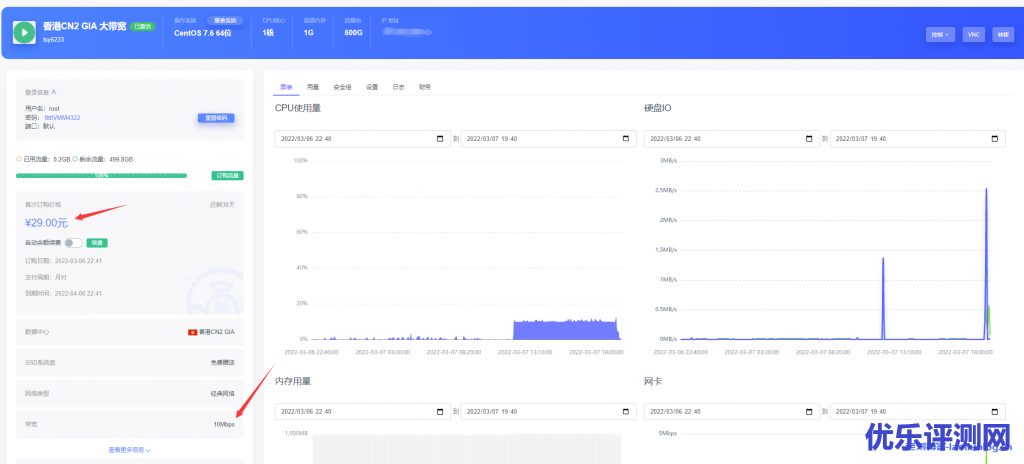Viewport: 1024px width, 464px height.
Task: Open calendar picker for CPU end date
Action: click(x=626, y=138)
